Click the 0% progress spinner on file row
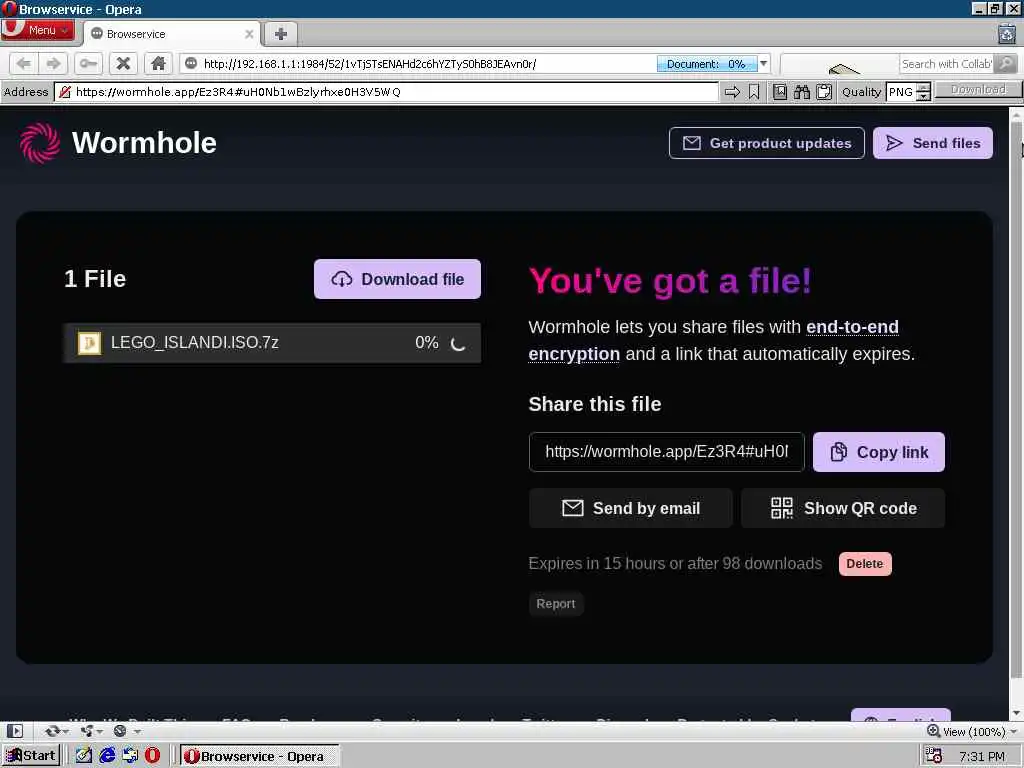Screen dimensions: 1024x768 pos(458,344)
